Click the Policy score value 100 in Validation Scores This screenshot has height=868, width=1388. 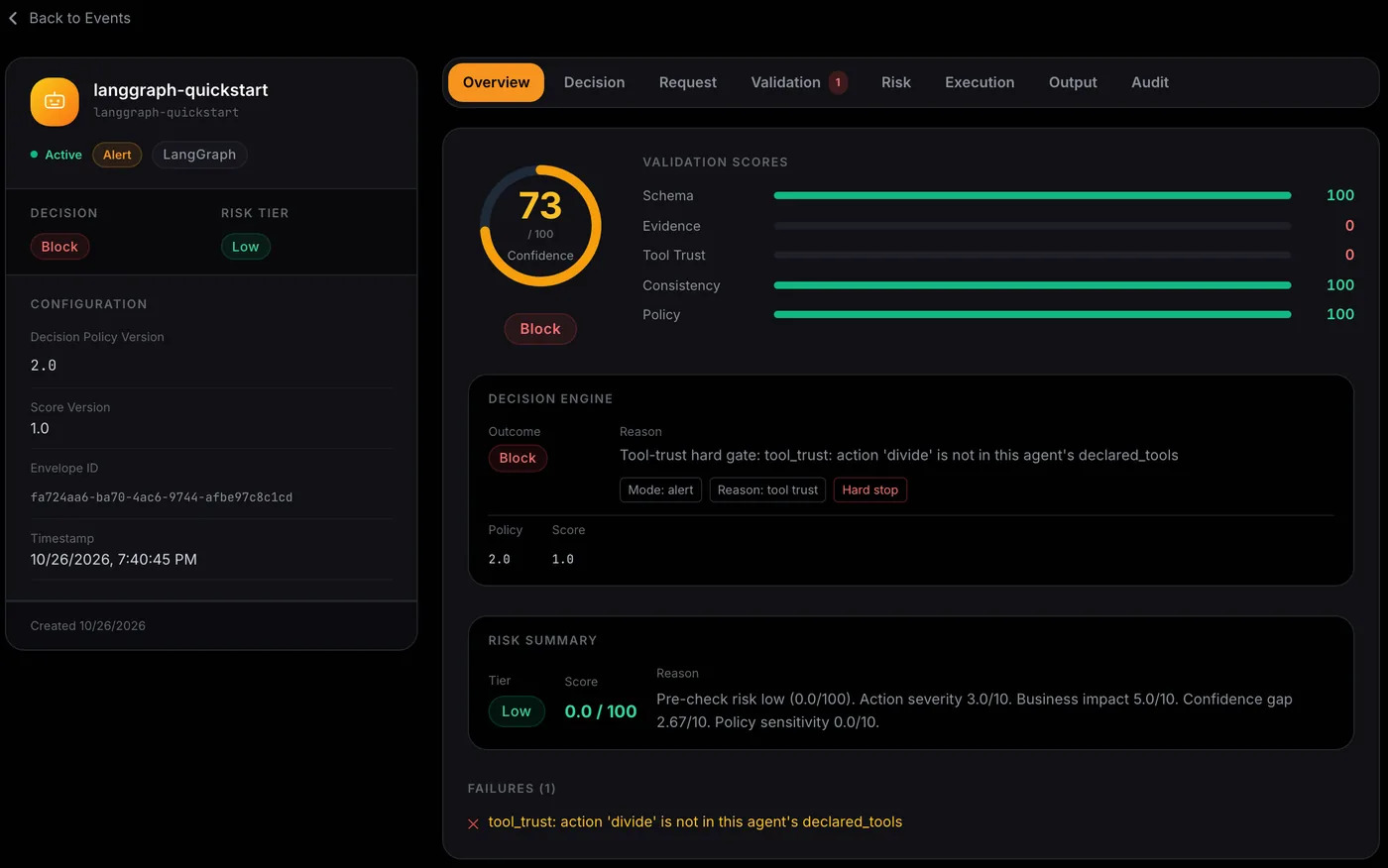(1340, 314)
